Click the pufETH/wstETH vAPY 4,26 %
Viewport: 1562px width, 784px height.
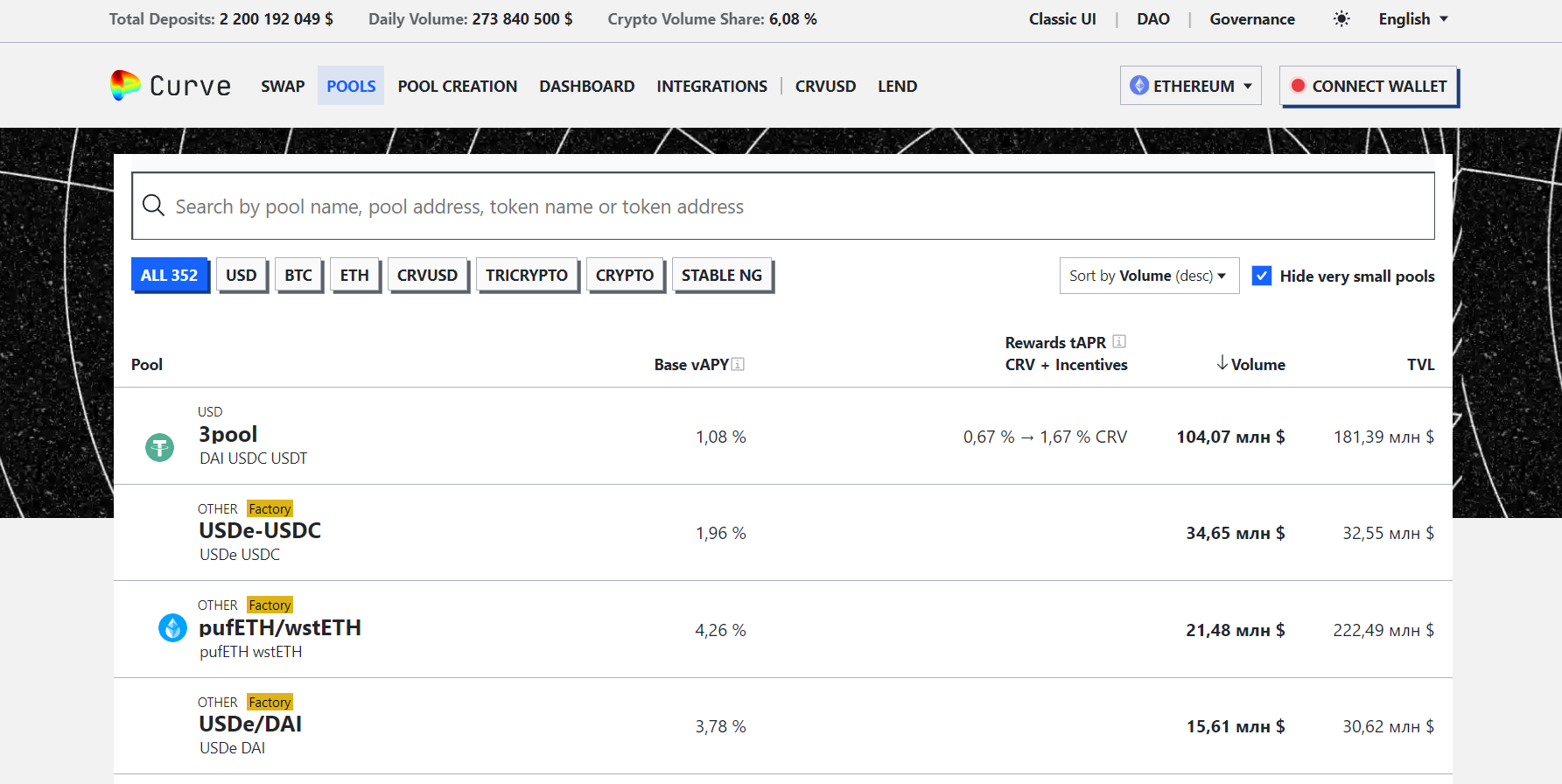click(x=720, y=630)
